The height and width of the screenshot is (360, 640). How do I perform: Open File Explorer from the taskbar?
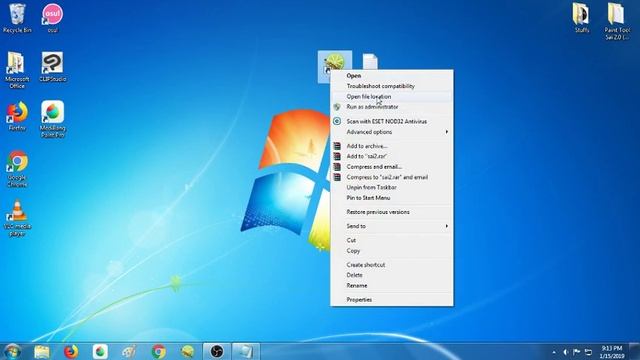[x=42, y=351]
